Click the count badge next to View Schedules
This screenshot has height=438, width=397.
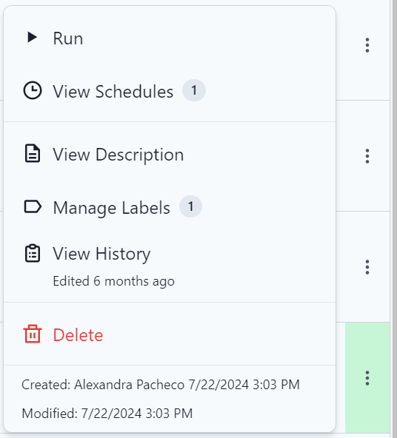(x=194, y=90)
